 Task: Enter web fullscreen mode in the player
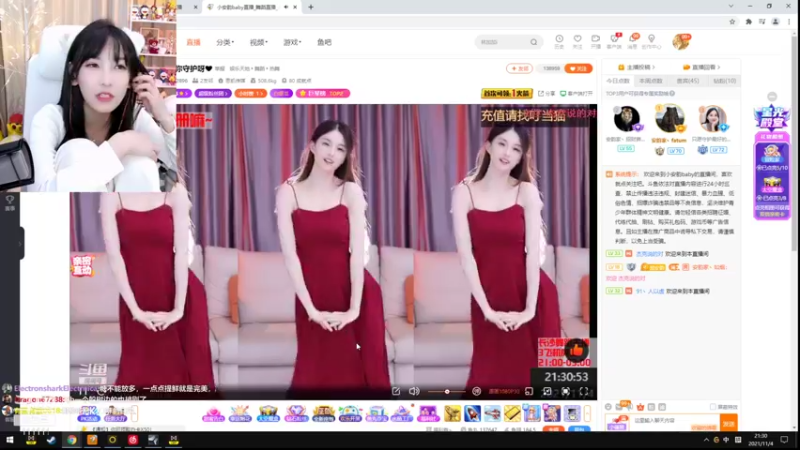tap(566, 391)
